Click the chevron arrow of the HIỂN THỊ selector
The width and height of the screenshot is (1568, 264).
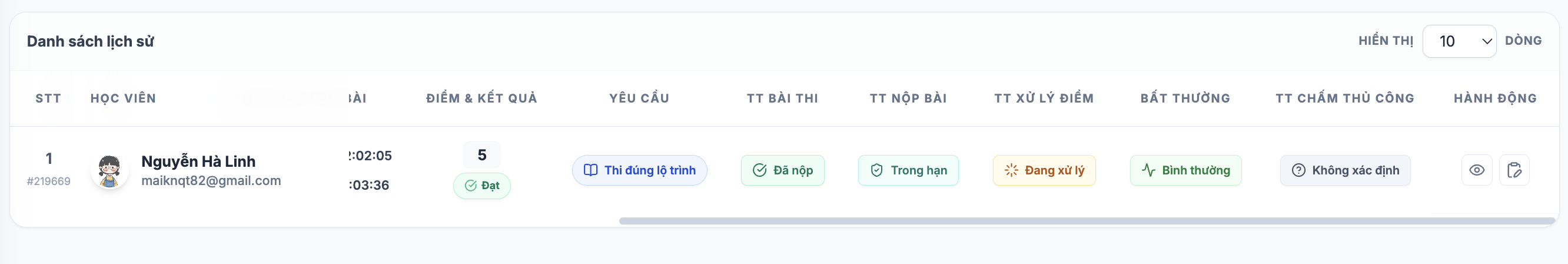click(1486, 41)
